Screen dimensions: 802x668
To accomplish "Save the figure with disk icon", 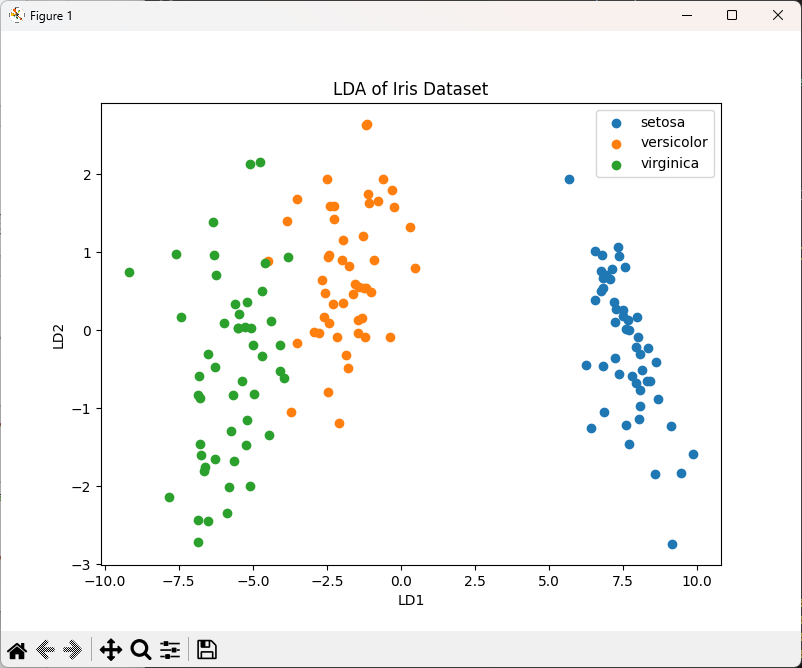I will [x=207, y=650].
